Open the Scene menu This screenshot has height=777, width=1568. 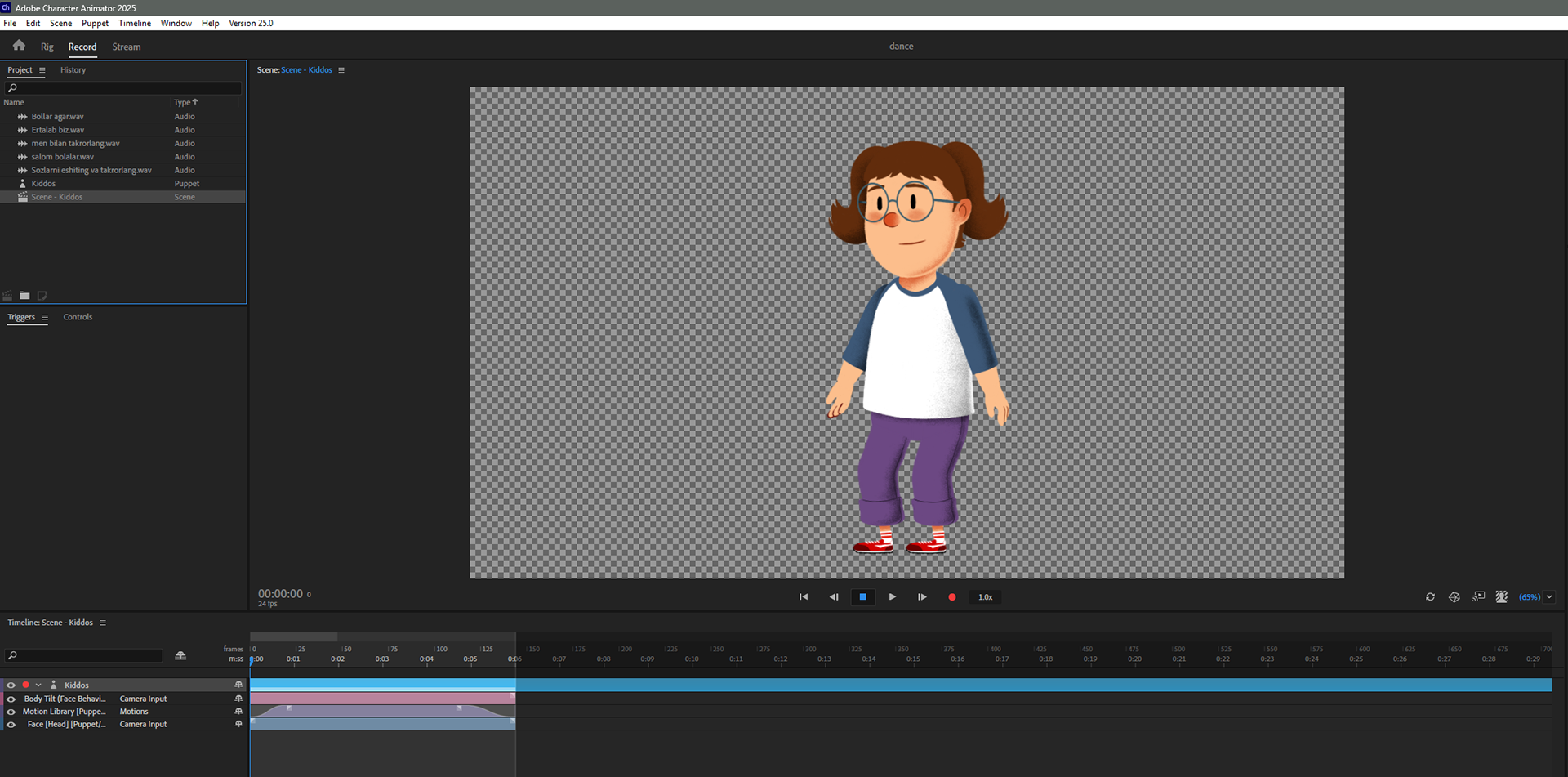(x=60, y=23)
